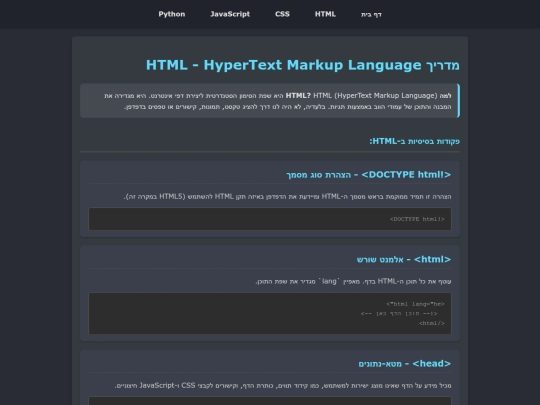Click the Hebrew comment line in html code
540x405 pixels.
tap(399, 314)
